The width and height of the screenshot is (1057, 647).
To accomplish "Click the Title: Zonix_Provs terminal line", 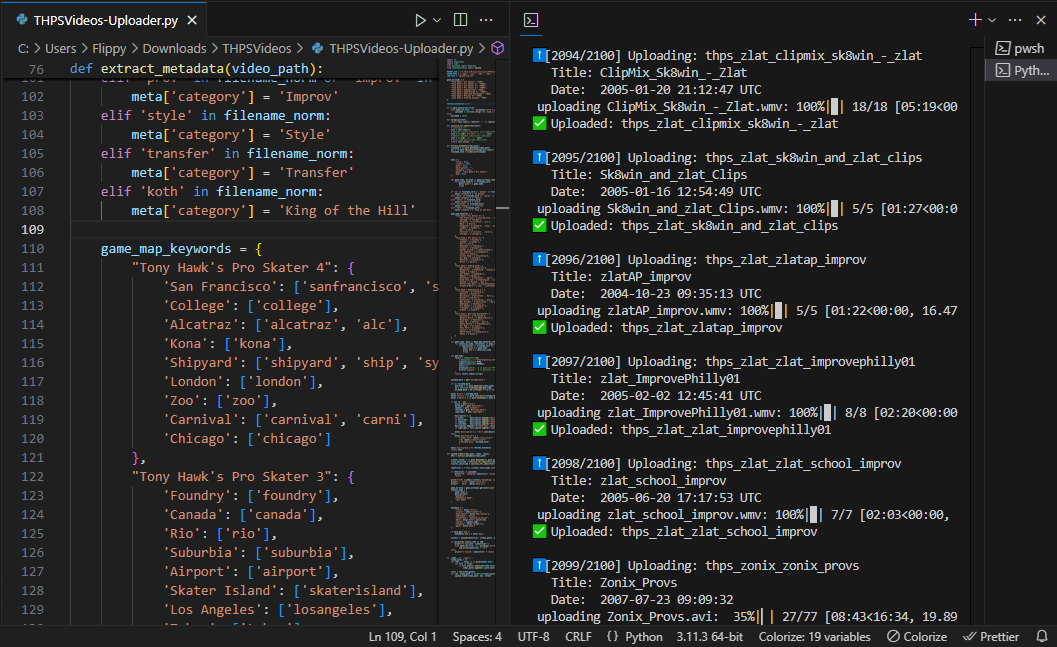I will click(613, 582).
